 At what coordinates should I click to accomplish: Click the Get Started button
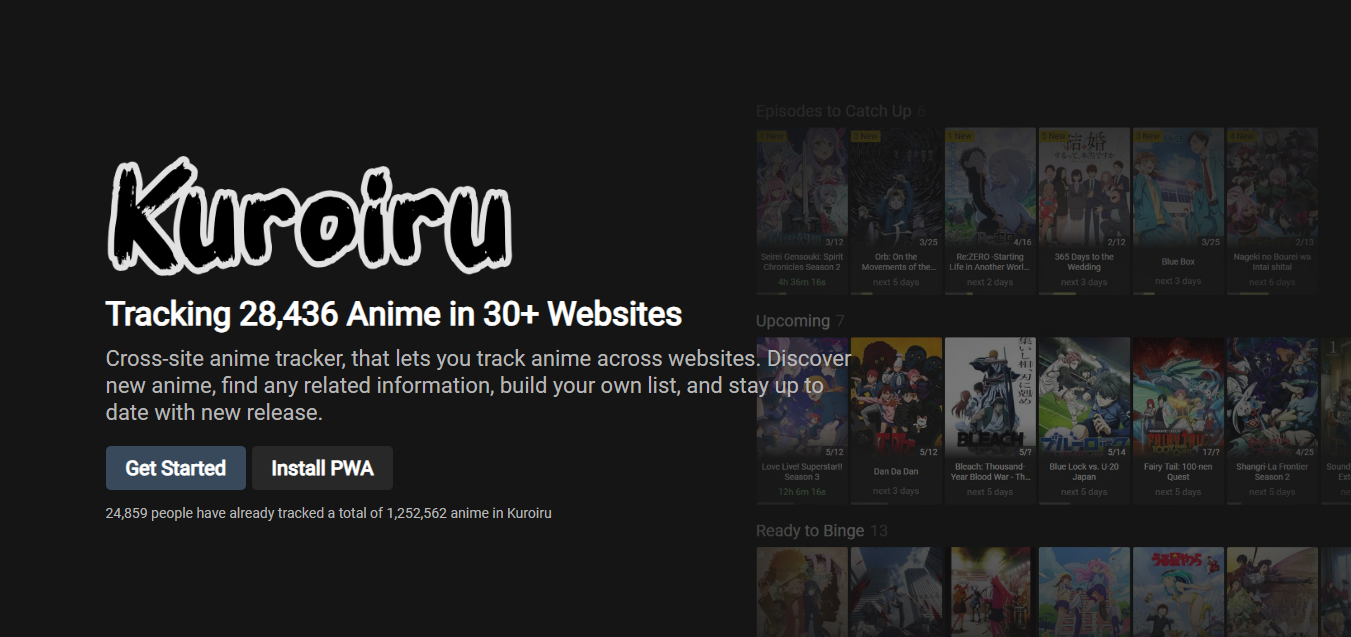176,468
